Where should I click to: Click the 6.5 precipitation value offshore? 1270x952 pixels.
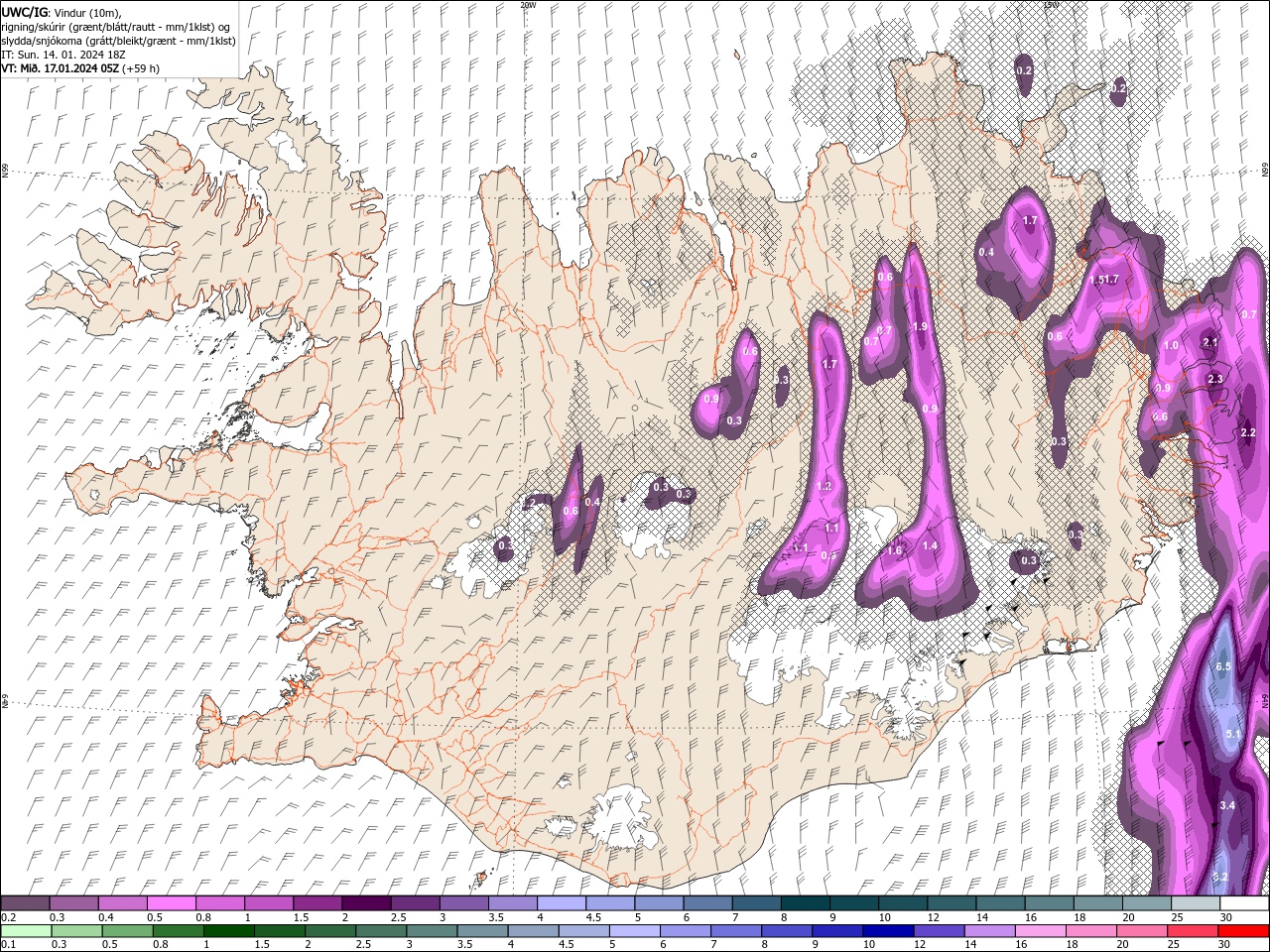pyautogui.click(x=1222, y=666)
